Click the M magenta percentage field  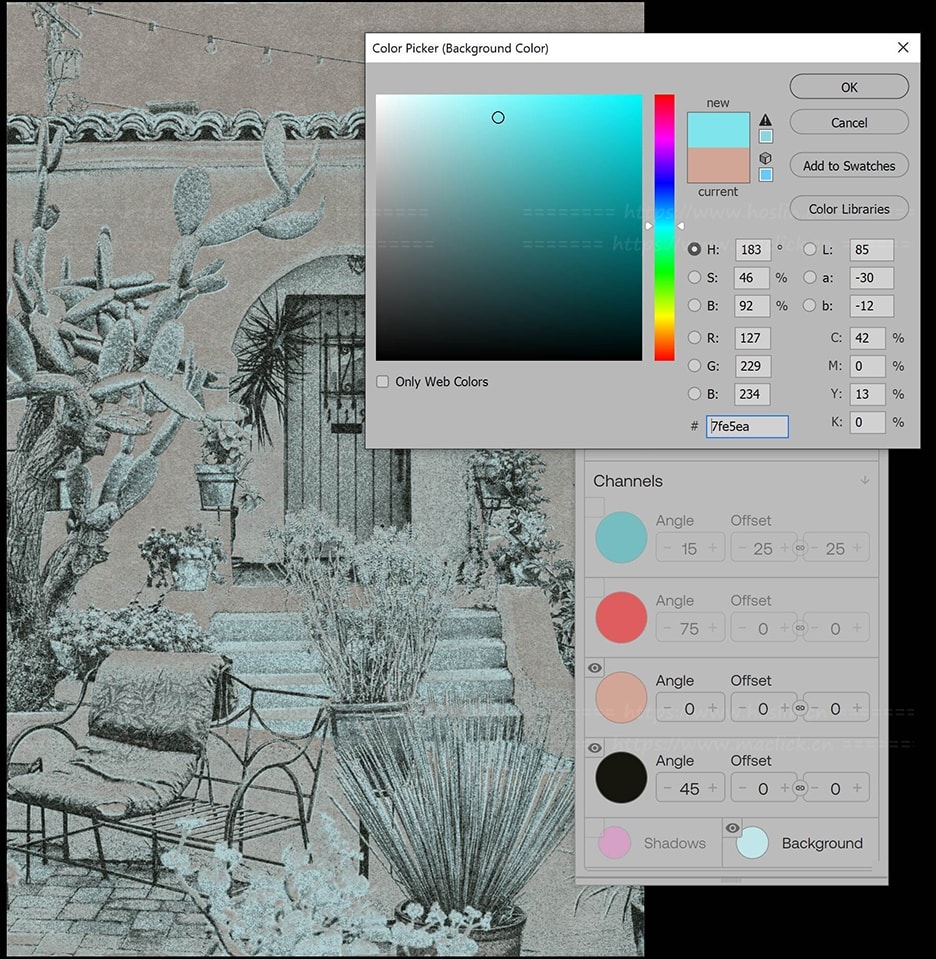867,366
